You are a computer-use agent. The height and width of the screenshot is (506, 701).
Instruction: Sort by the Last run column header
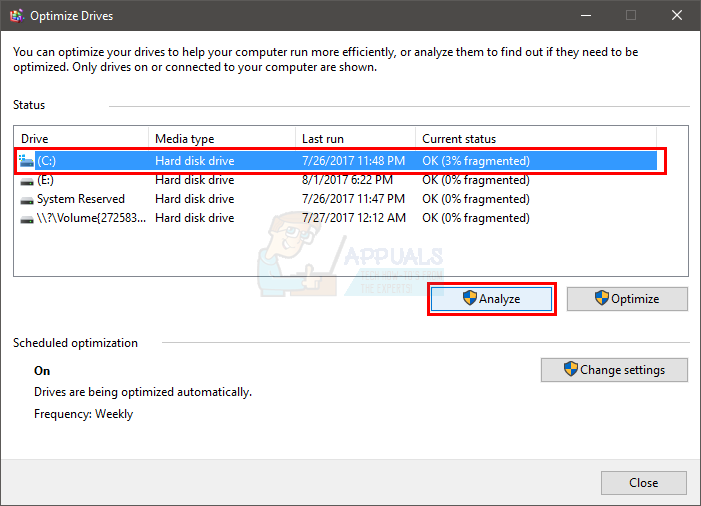pyautogui.click(x=355, y=139)
